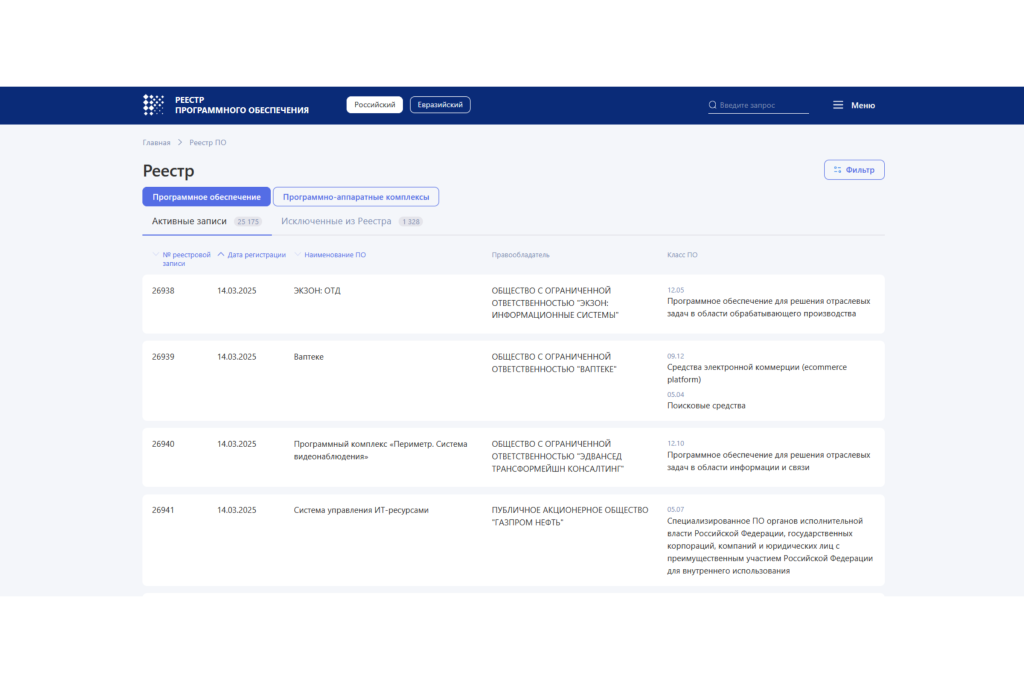This screenshot has width=1024, height=683.
Task: Click the breadcrumb chevron separator
Action: pyautogui.click(x=180, y=142)
